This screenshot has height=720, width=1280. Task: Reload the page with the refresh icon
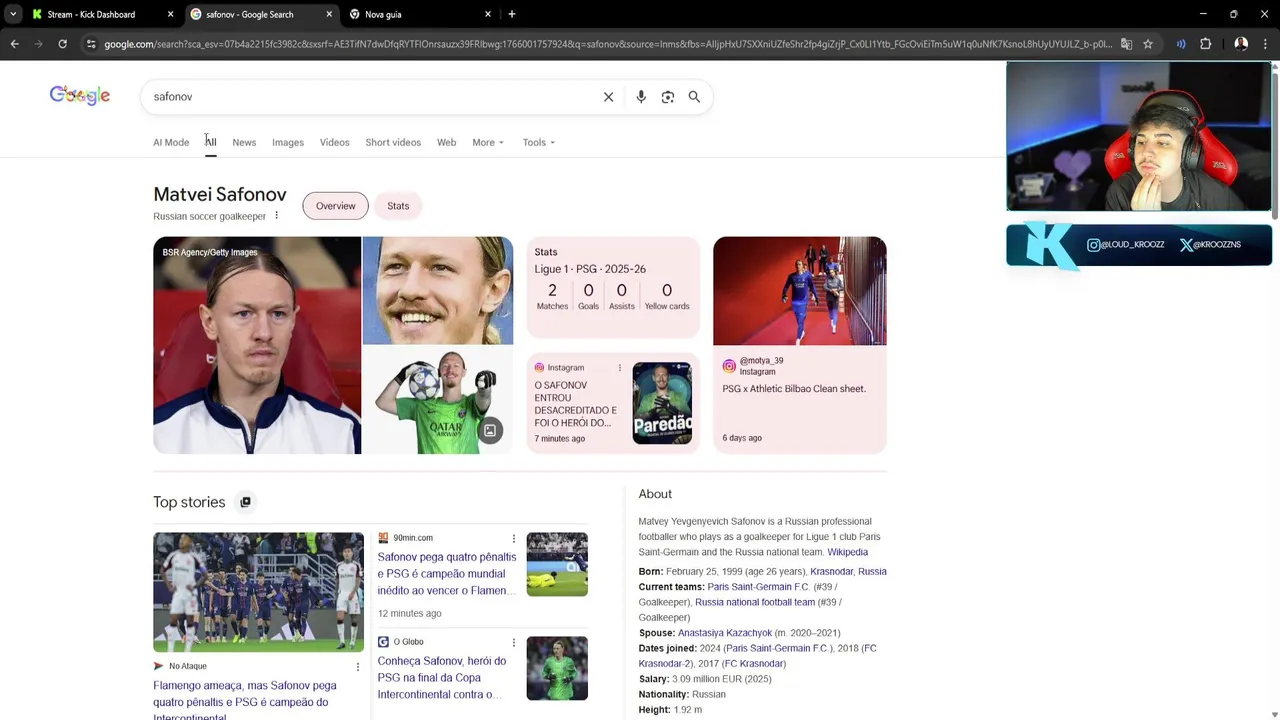pyautogui.click(x=62, y=44)
